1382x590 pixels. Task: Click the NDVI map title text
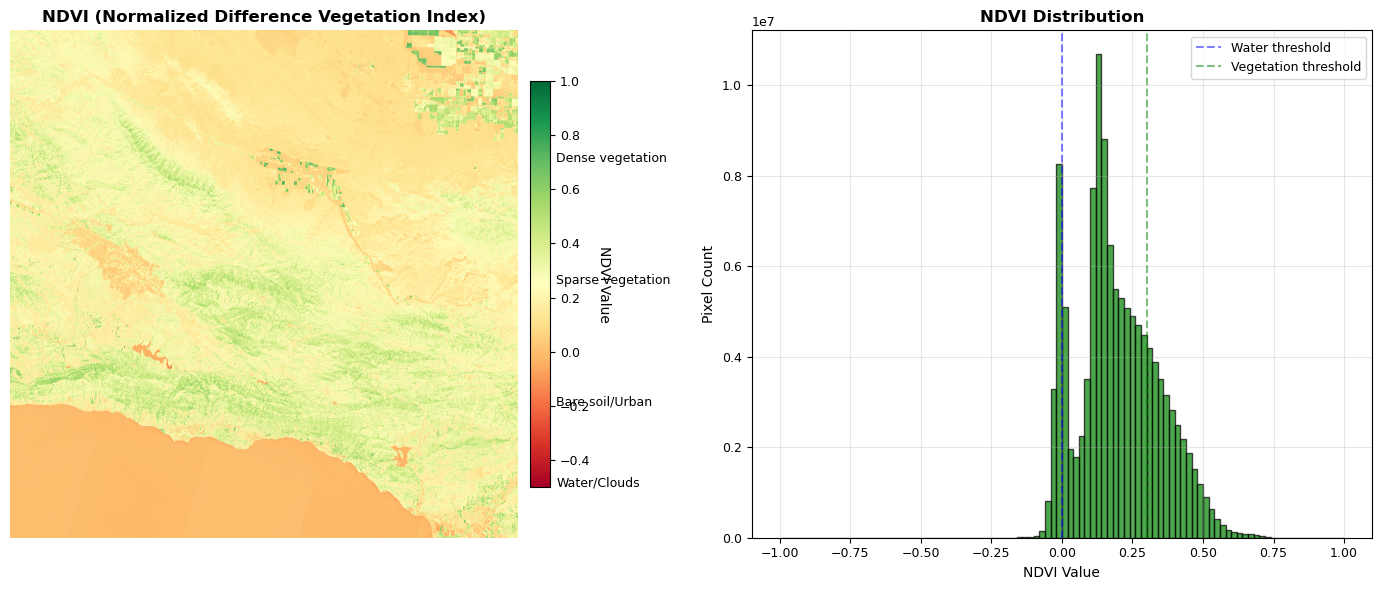(264, 17)
